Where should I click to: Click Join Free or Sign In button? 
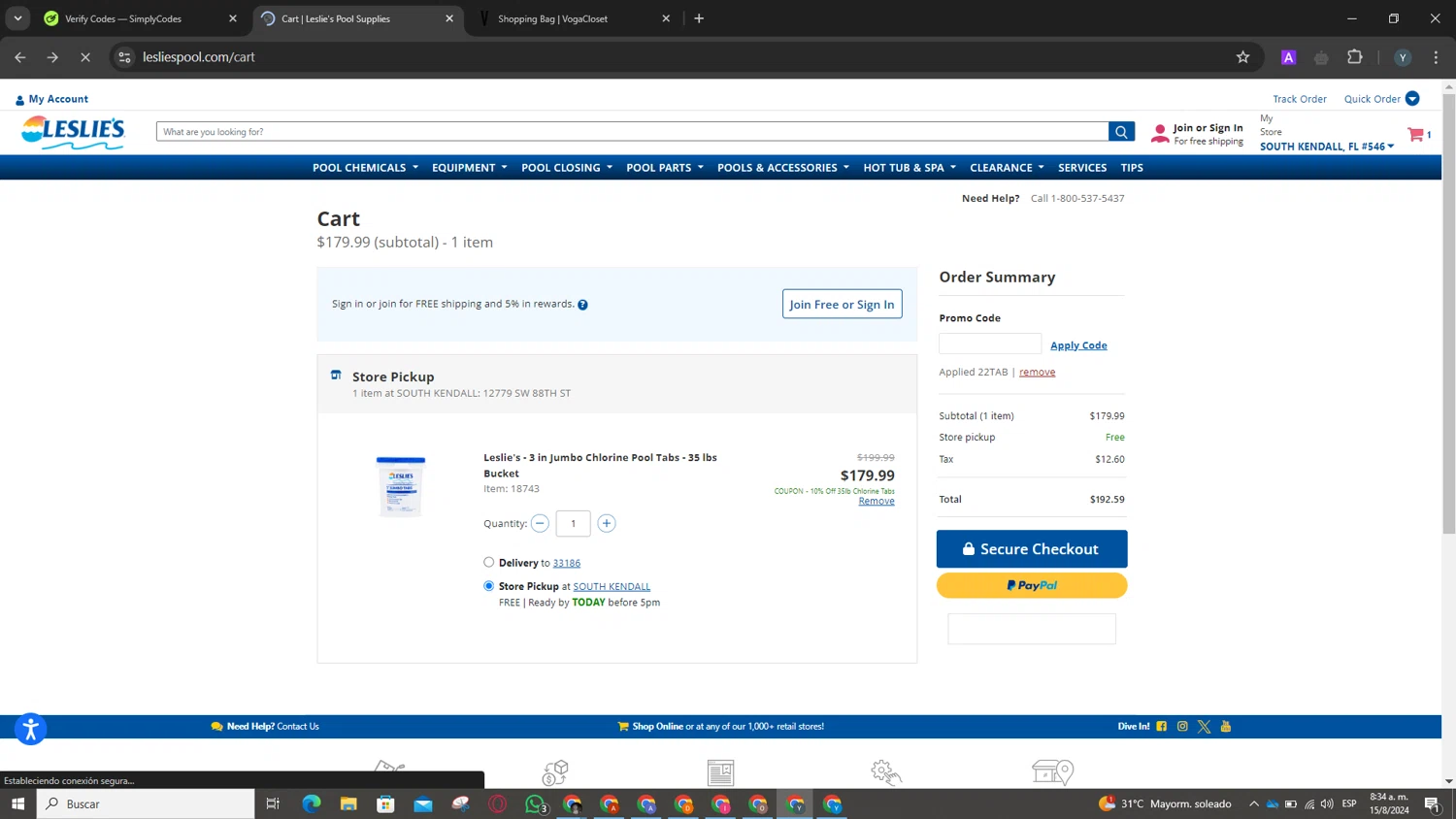tap(843, 304)
